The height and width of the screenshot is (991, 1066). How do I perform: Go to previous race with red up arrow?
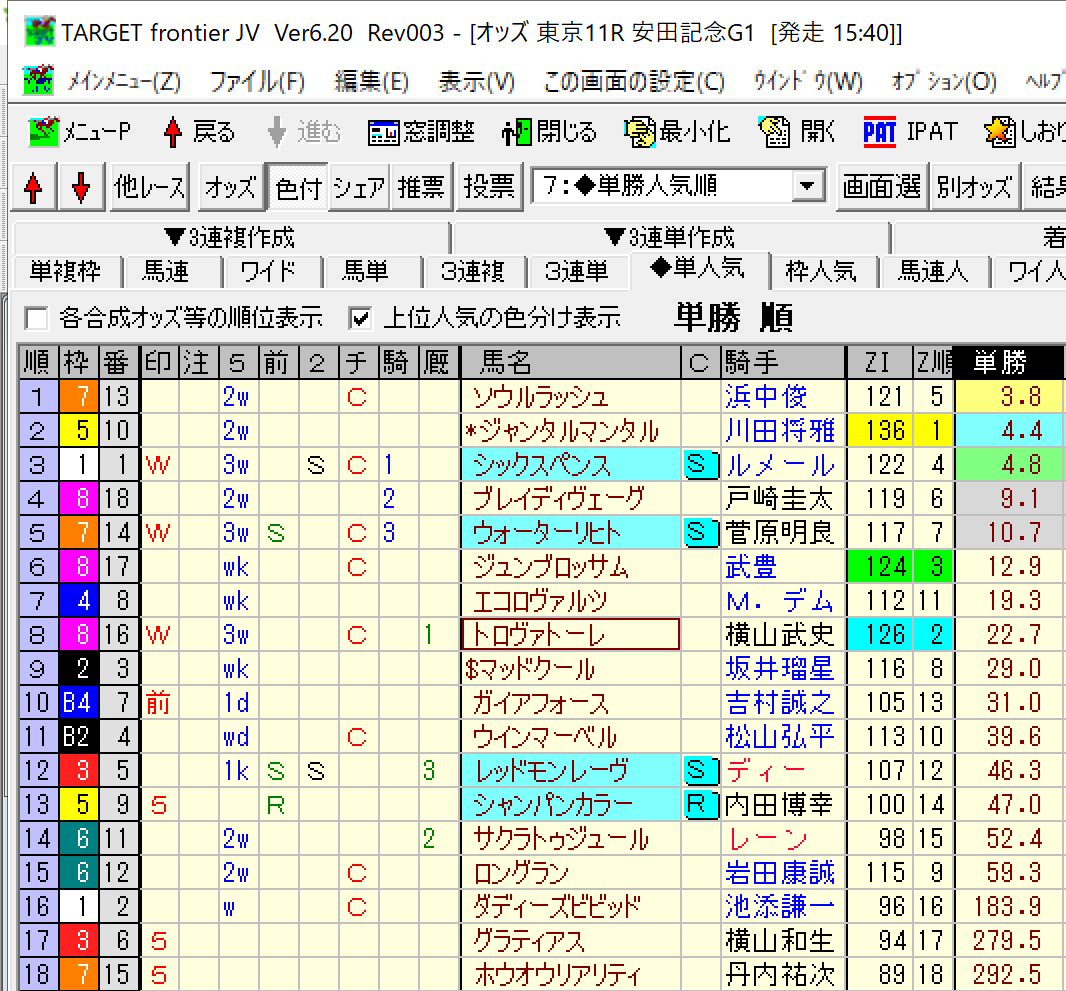(33, 187)
